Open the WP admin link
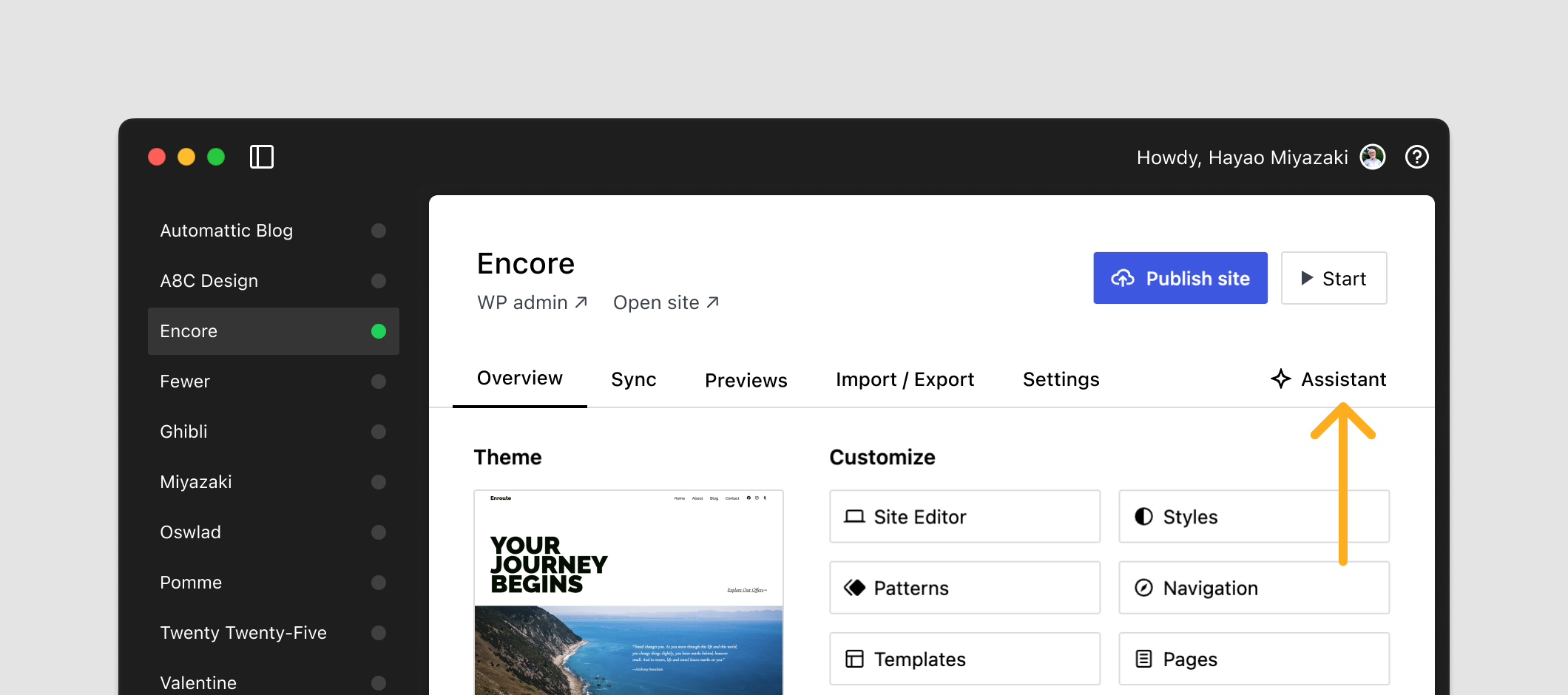This screenshot has width=1568, height=695. point(532,302)
